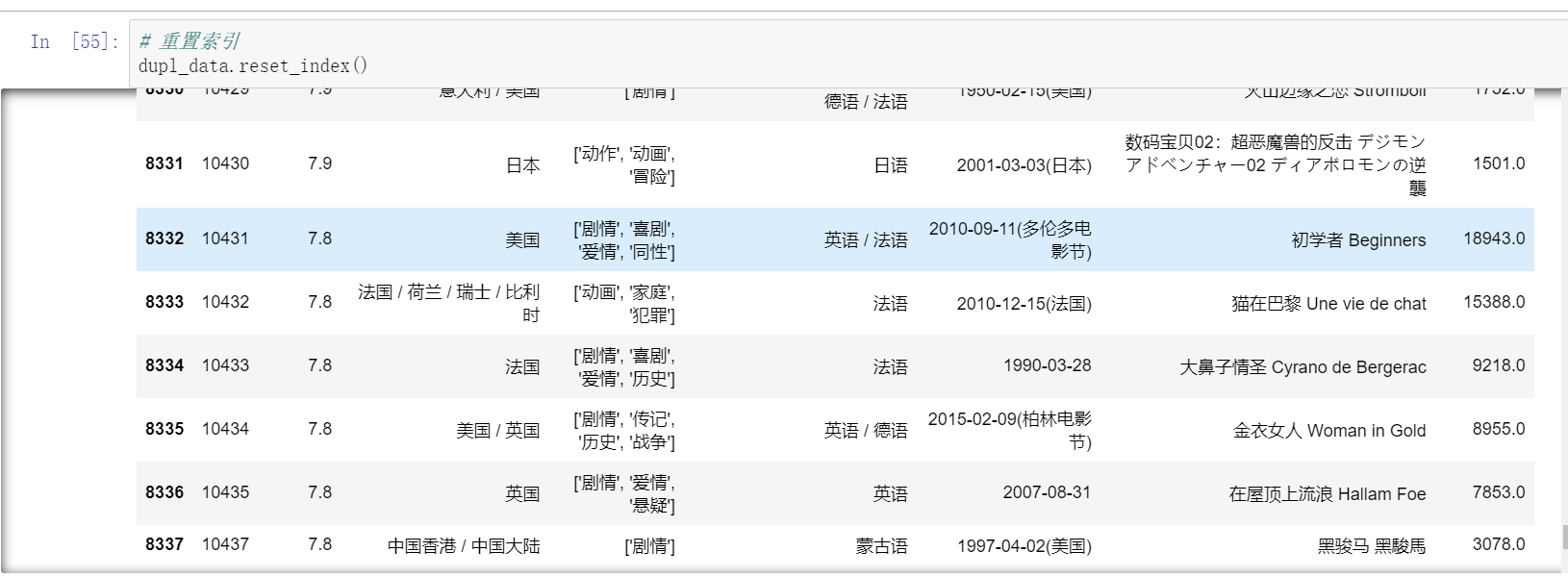Select row index 8334
Viewport: 1568px width, 577px height.
164,365
